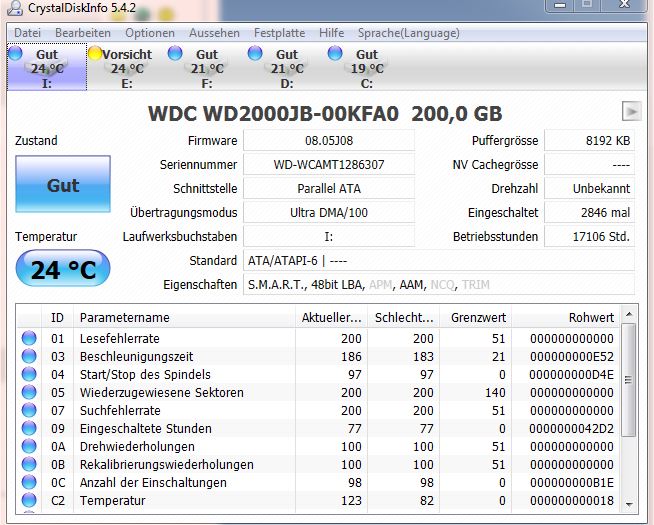654x525 pixels.
Task: Click the blue Gut health status button
Action: (x=63, y=184)
